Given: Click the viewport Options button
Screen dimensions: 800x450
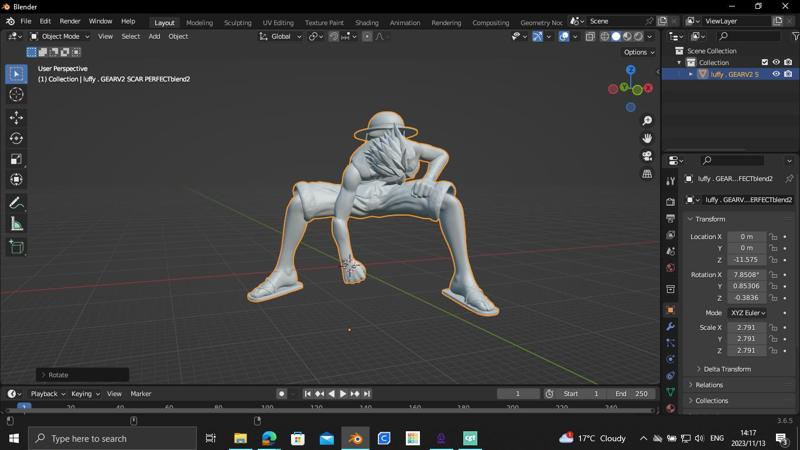Looking at the screenshot, I should tap(638, 52).
